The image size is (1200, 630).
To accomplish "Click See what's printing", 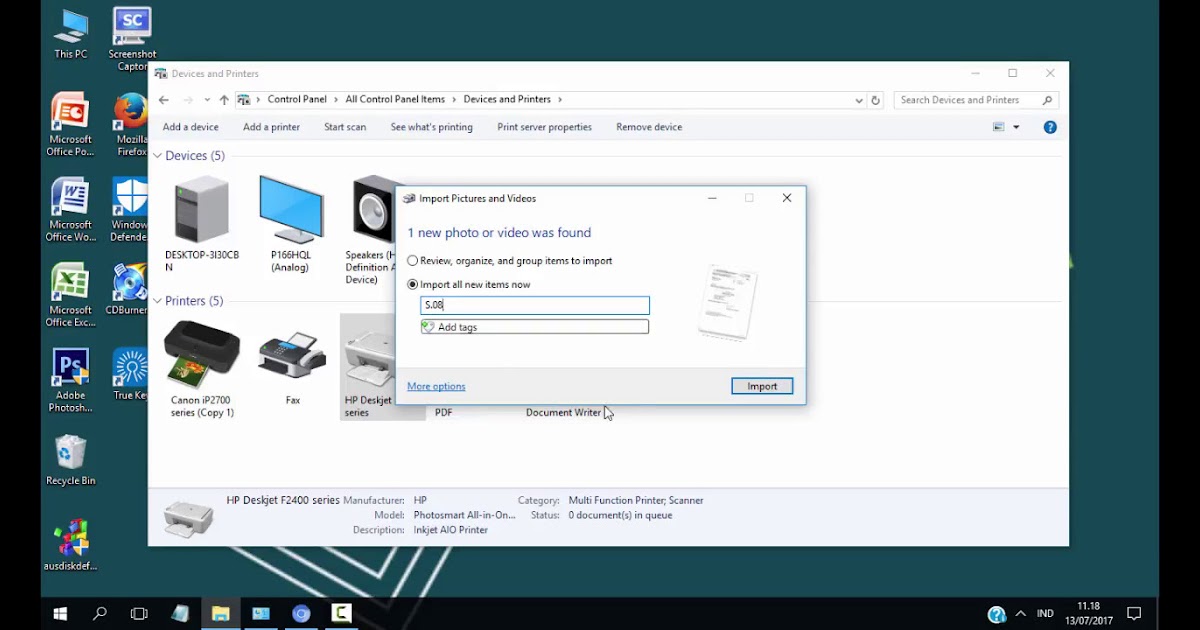I will (431, 127).
